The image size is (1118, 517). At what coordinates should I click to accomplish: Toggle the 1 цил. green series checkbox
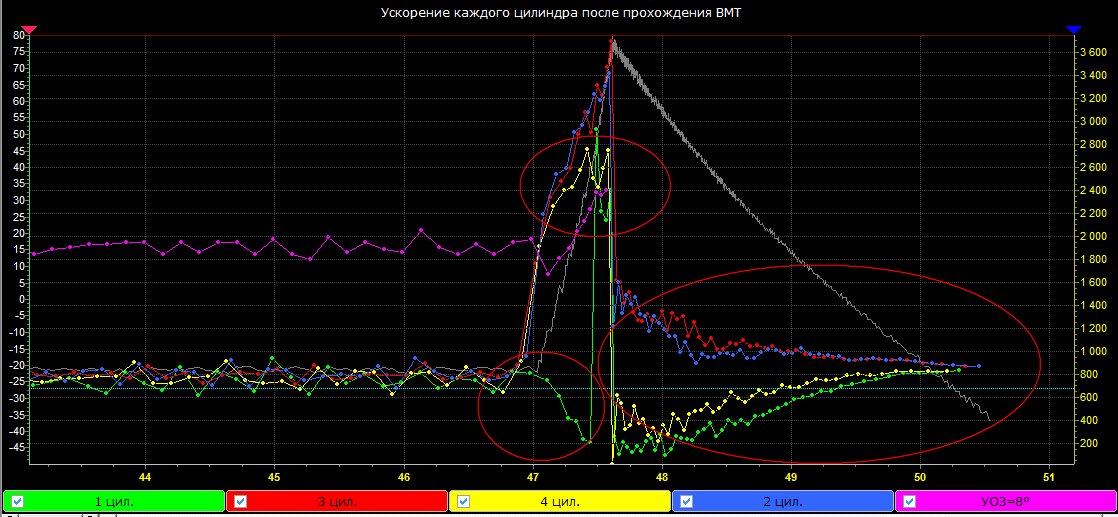[18, 501]
